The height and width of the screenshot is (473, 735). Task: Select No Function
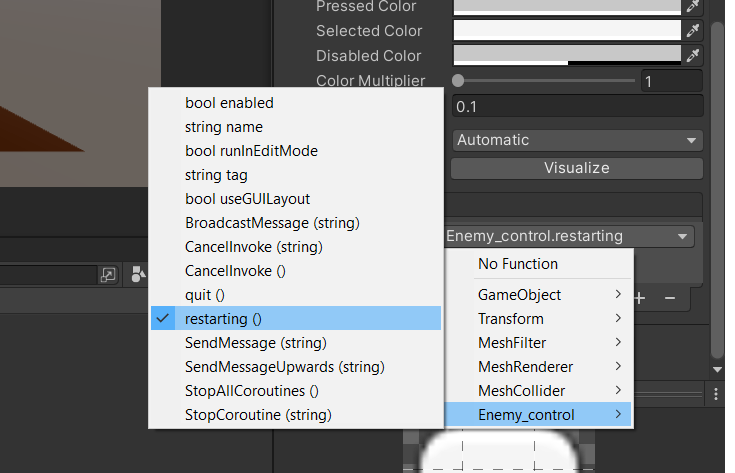[x=539, y=264]
